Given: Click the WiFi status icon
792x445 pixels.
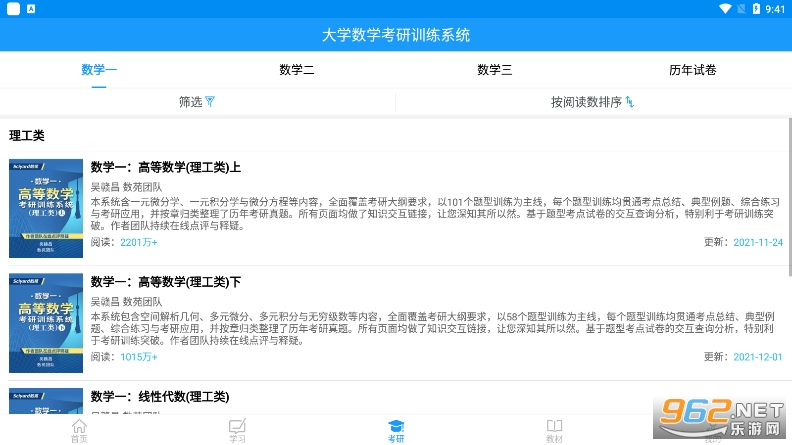Looking at the screenshot, I should 725,9.
